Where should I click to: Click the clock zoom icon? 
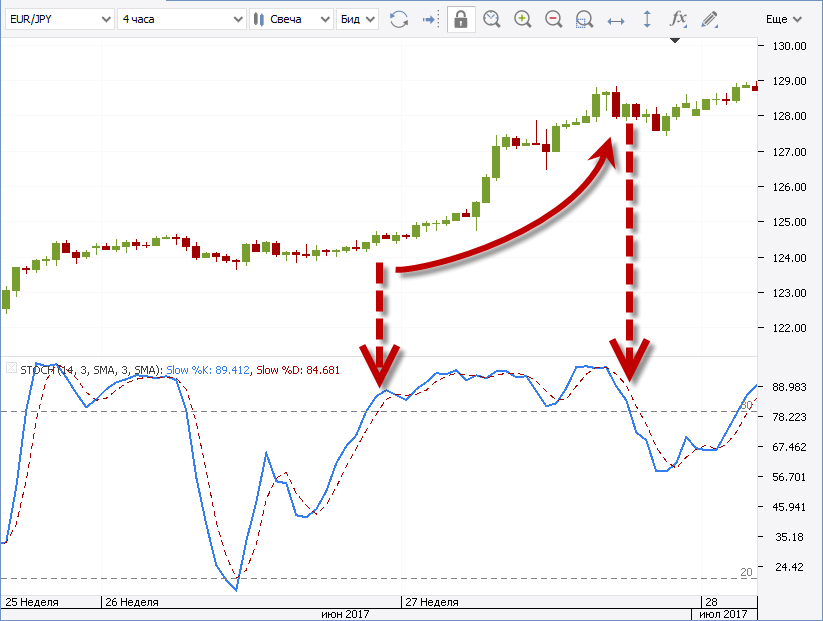coord(491,19)
